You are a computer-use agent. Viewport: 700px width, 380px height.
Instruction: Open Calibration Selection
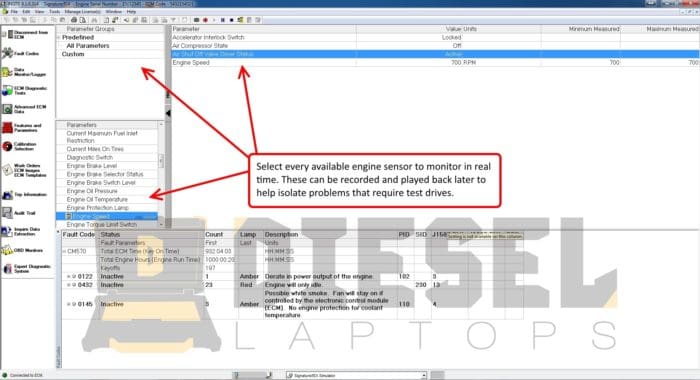click(26, 146)
